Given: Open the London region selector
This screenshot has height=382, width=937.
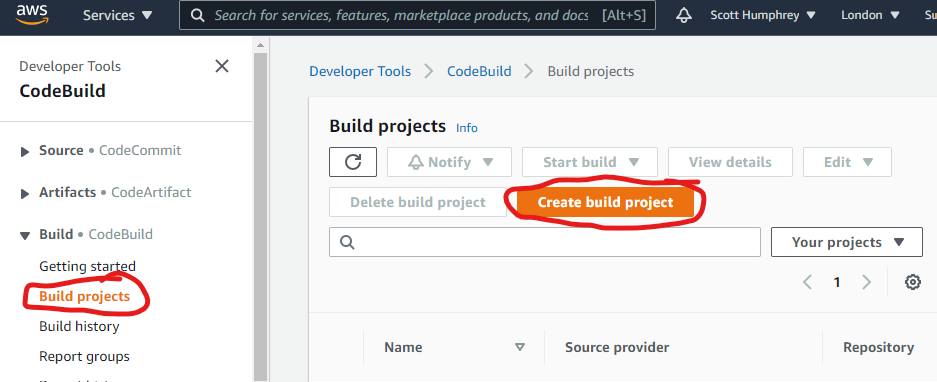Looking at the screenshot, I should (x=870, y=16).
